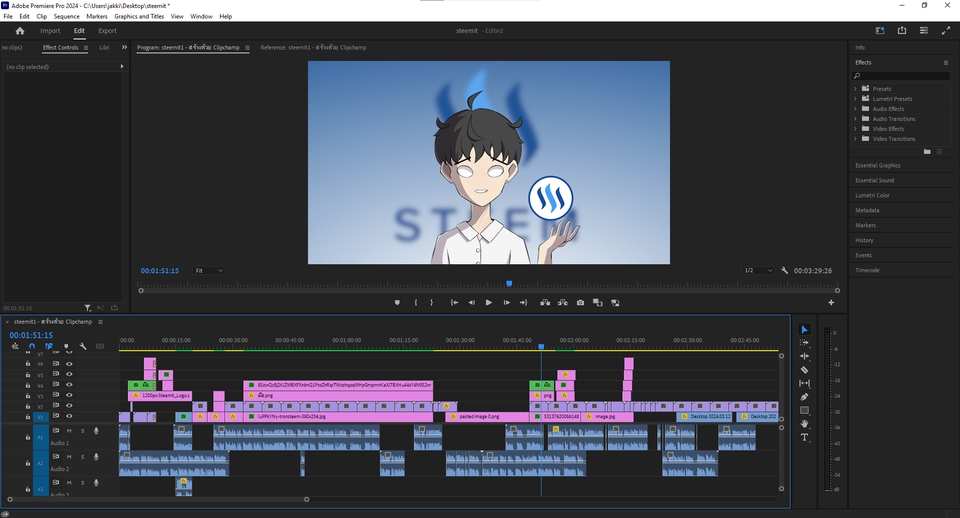Play the program monitor
The width and height of the screenshot is (960, 518).
(x=489, y=302)
